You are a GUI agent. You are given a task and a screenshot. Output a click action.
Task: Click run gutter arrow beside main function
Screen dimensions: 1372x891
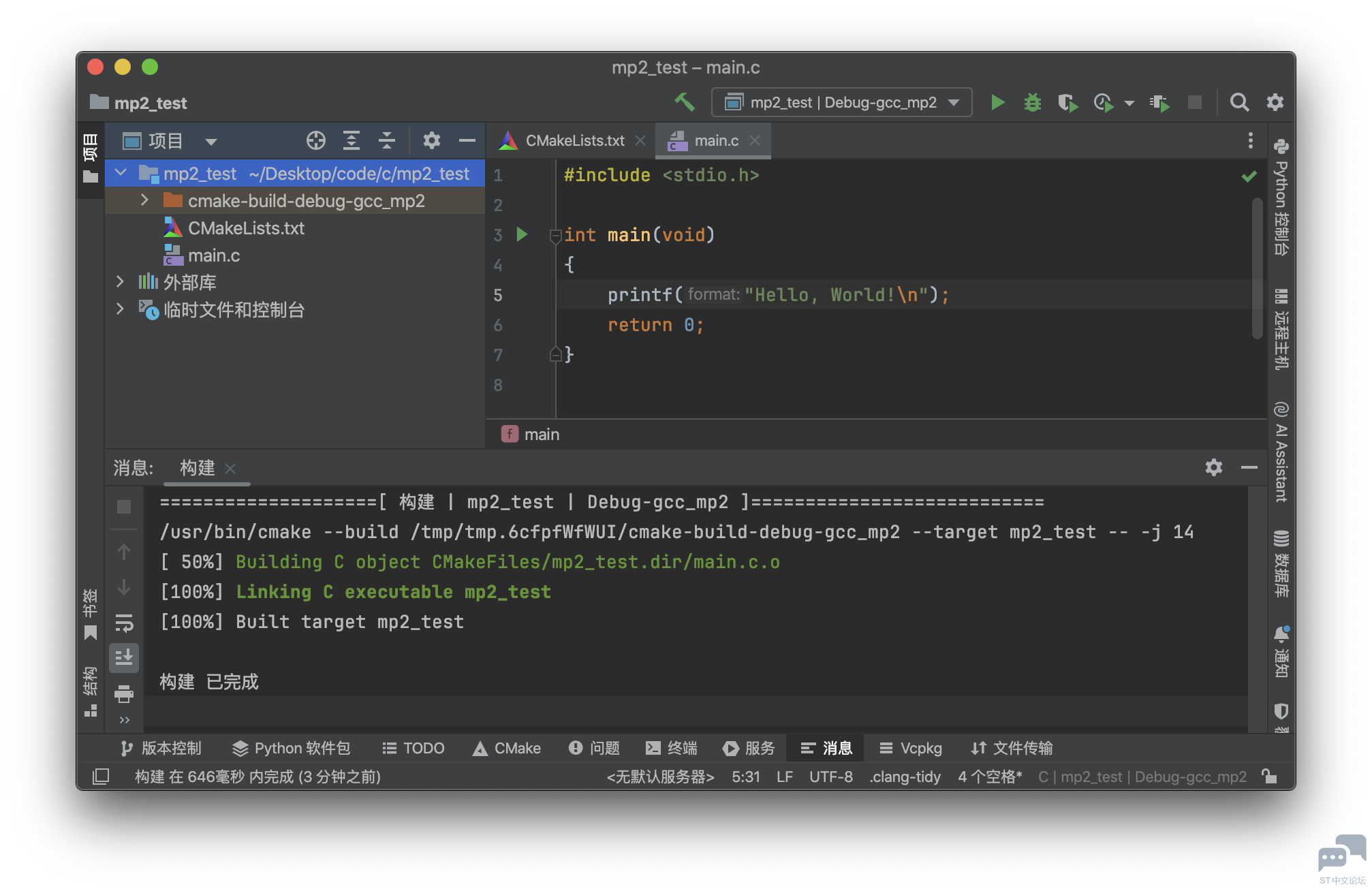click(x=523, y=234)
